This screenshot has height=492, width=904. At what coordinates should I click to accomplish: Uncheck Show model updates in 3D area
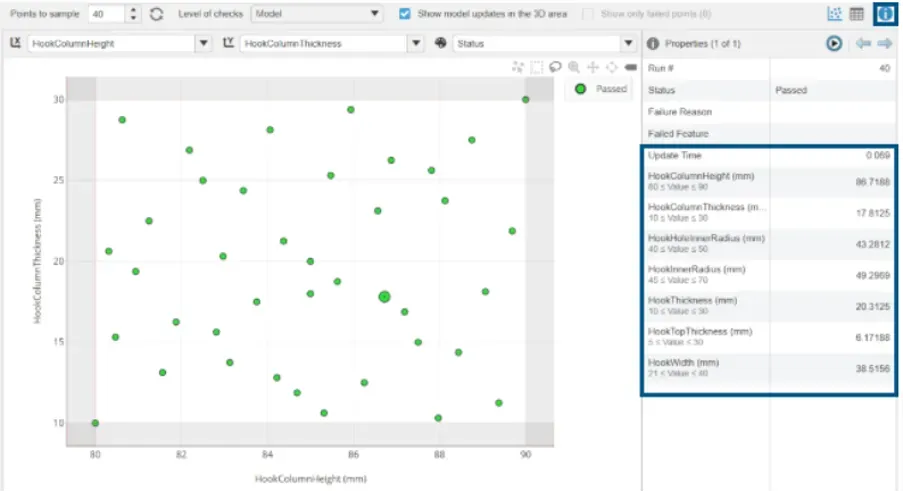pos(405,14)
